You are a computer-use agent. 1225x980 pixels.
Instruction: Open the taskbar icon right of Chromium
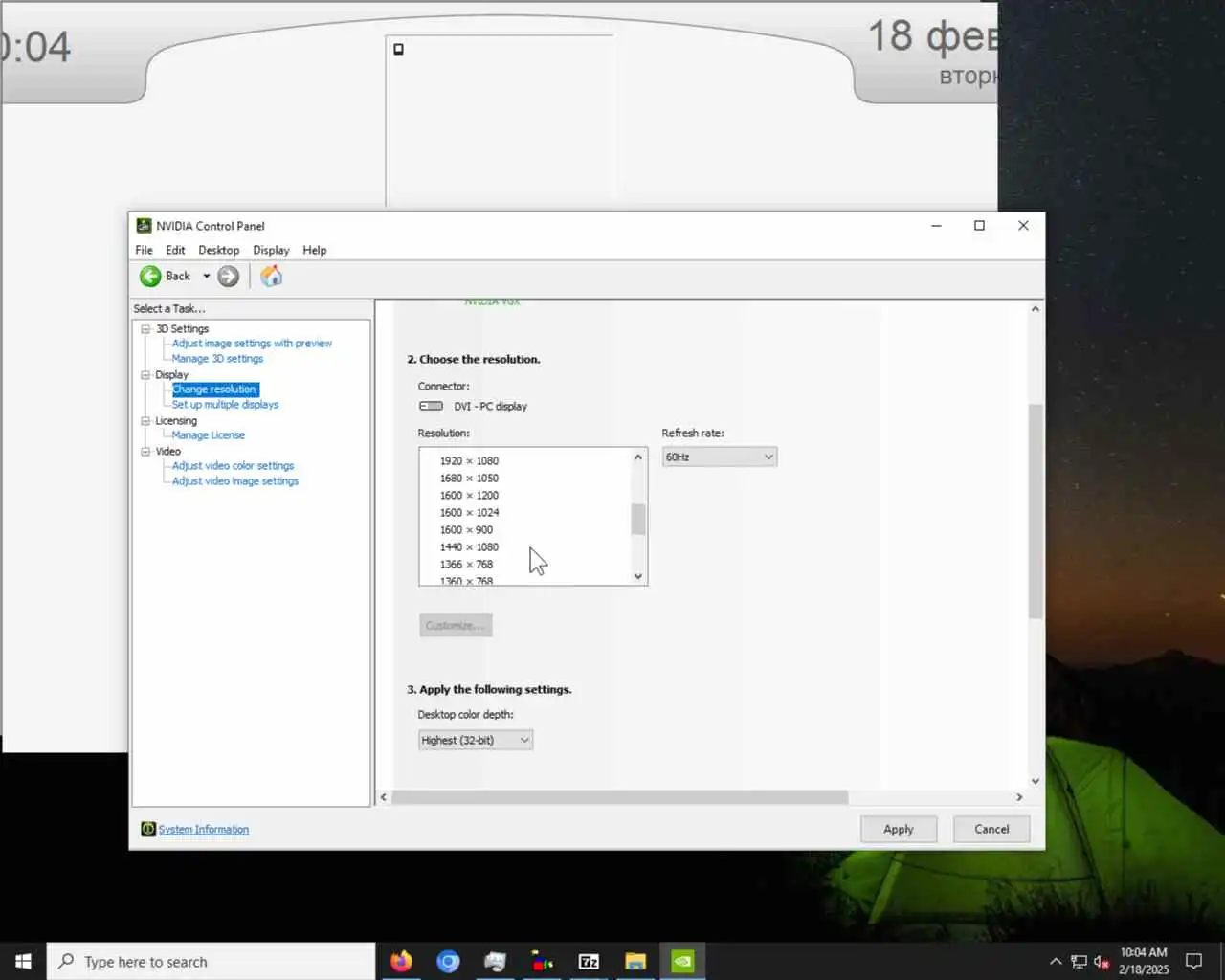click(495, 962)
